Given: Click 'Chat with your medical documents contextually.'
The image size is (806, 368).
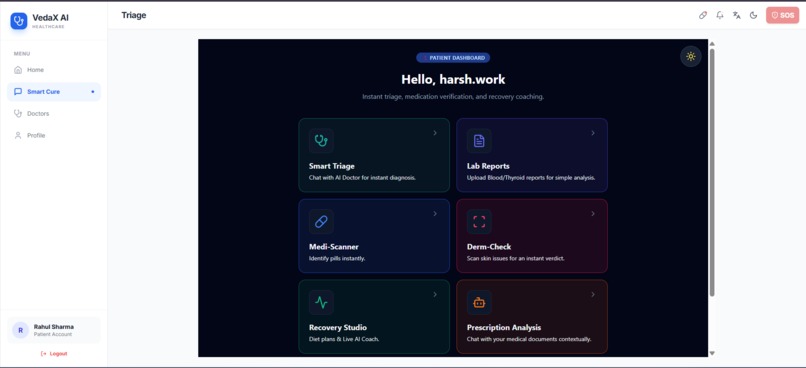Looking at the screenshot, I should 529,339.
